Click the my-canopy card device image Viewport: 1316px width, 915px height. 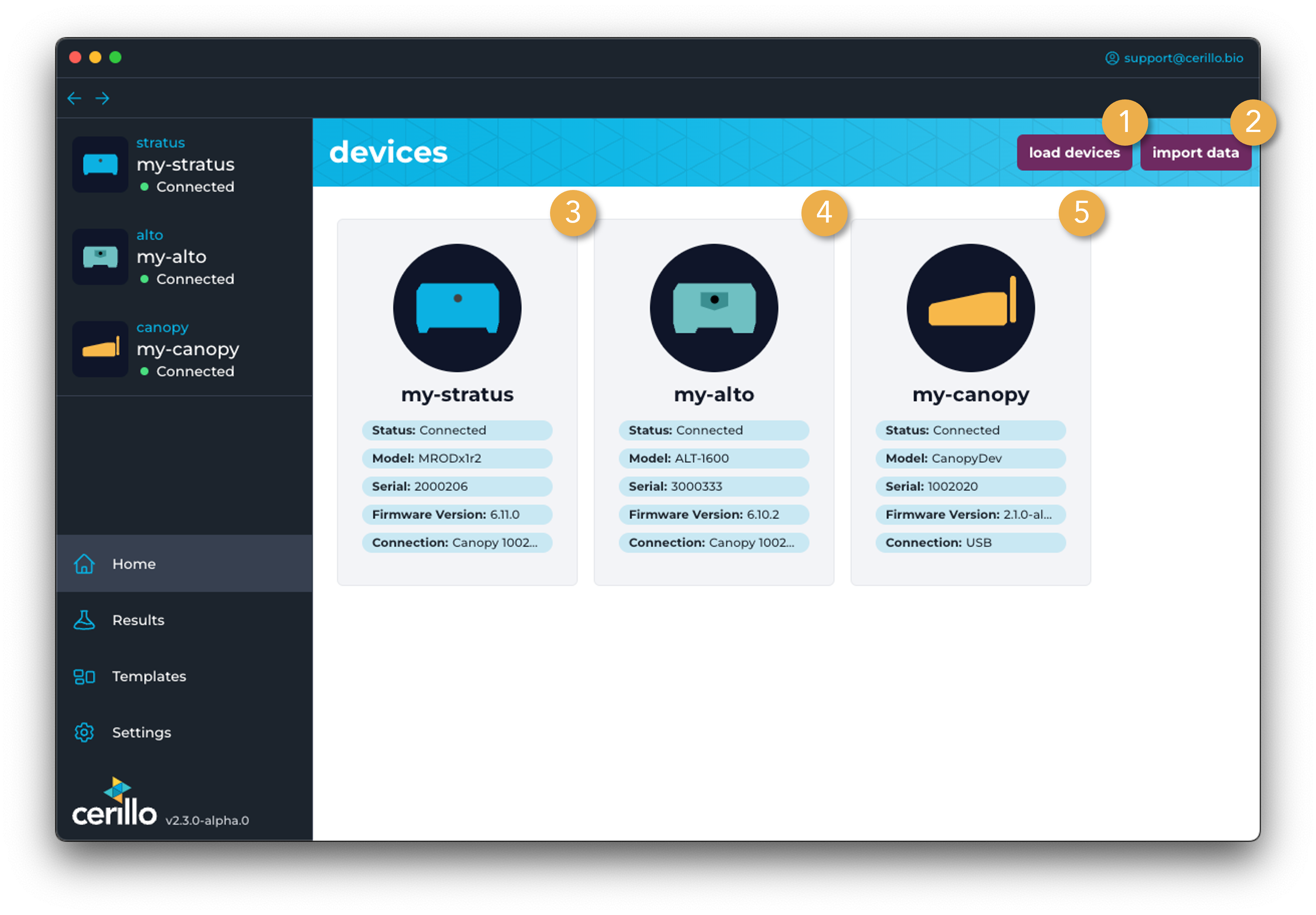tap(971, 308)
